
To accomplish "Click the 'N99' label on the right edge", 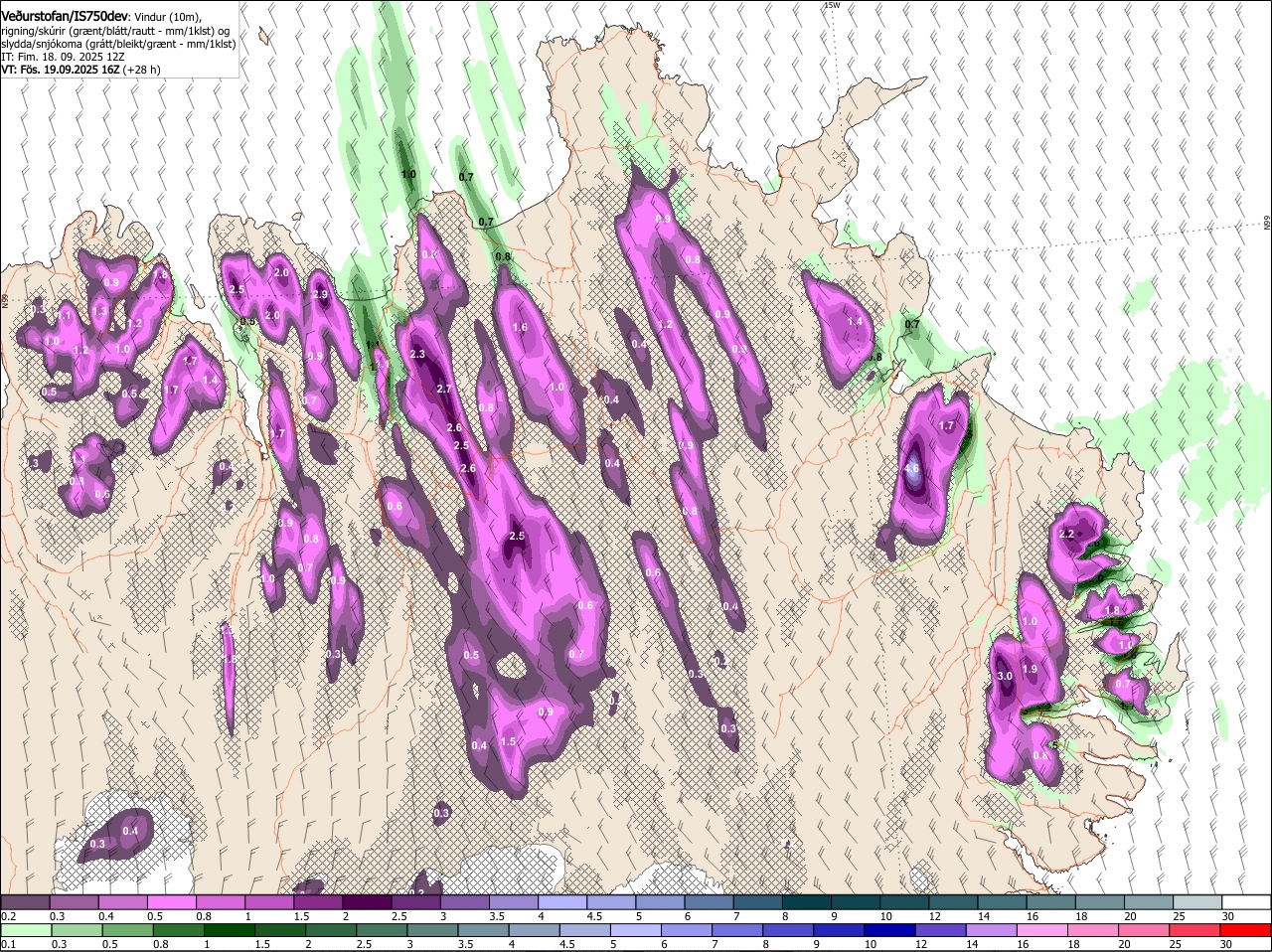I will [x=1267, y=223].
